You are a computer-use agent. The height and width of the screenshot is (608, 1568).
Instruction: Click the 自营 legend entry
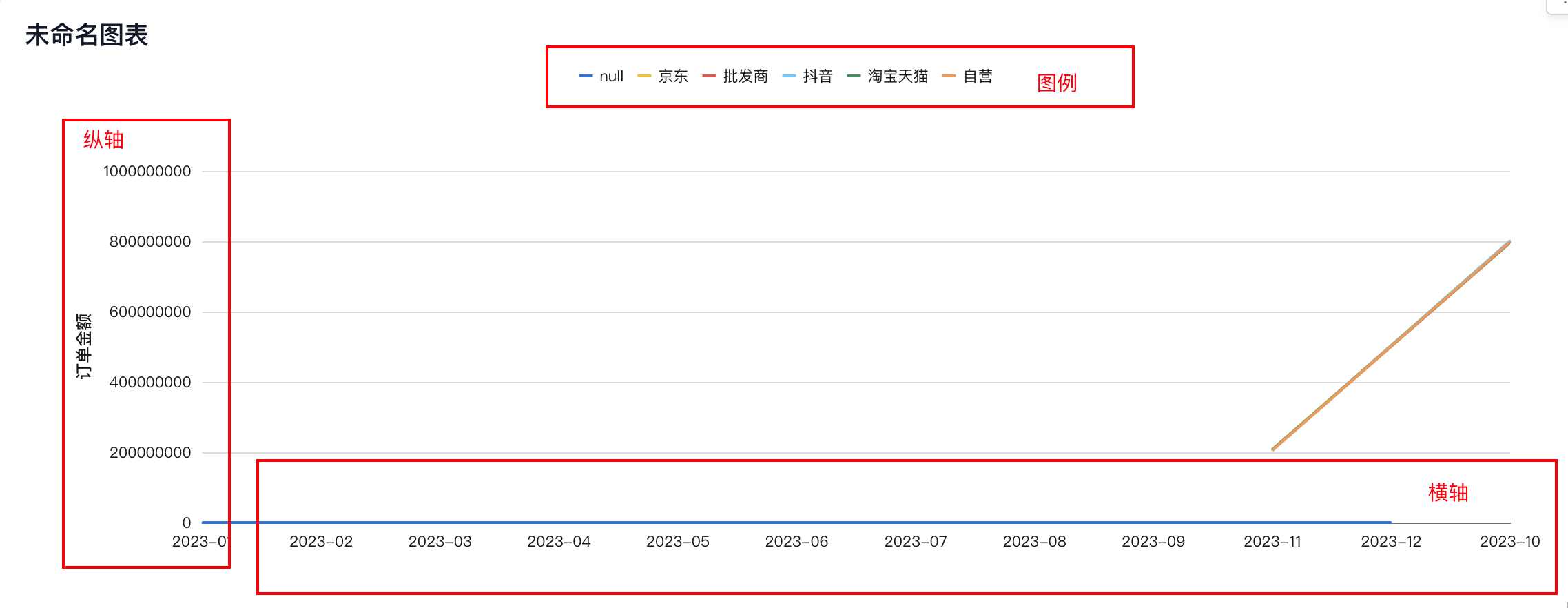pos(968,77)
